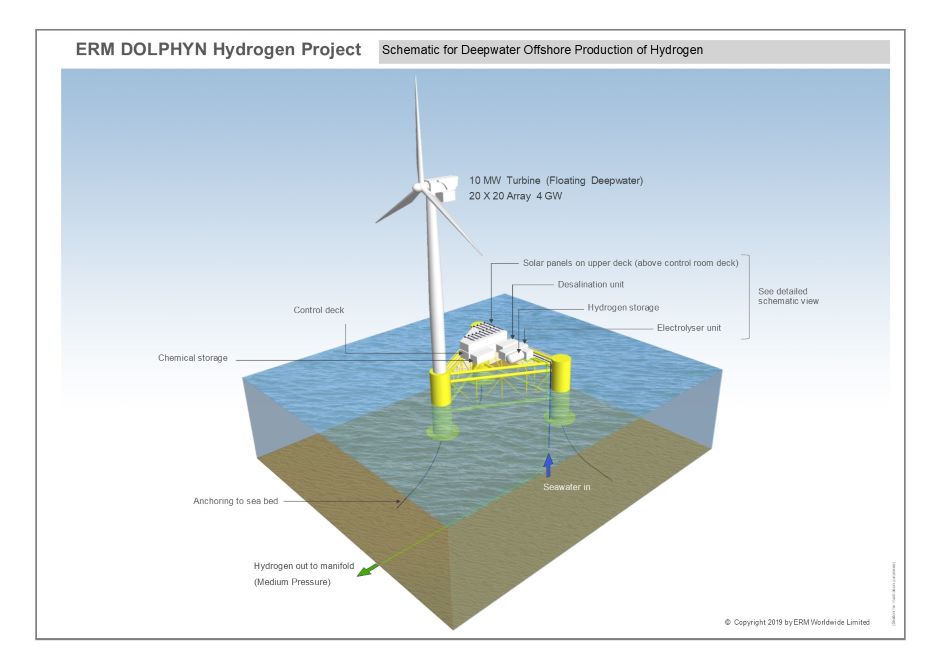
Task: Click the 'Schematic for Deepwater Offshore Production of Hydrogen' banner
Action: [x=634, y=50]
